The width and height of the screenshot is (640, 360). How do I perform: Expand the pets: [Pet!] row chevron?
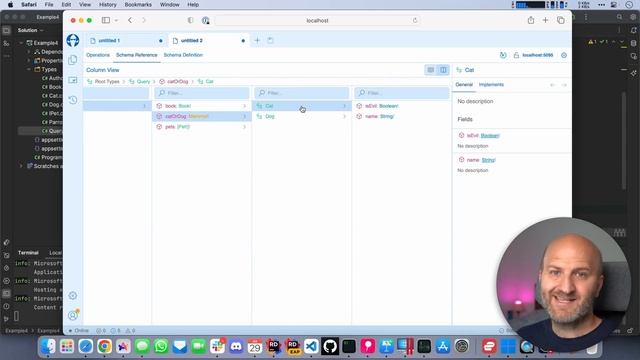click(244, 127)
